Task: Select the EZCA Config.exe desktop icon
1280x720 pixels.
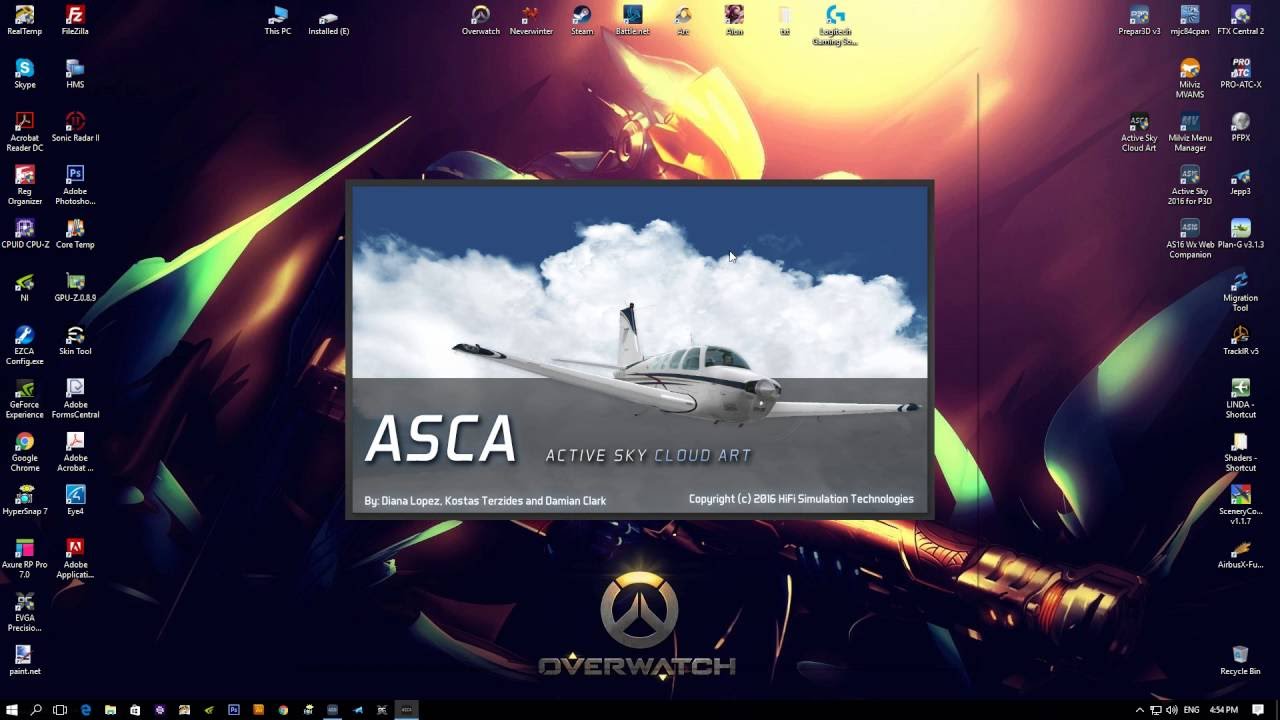Action: point(24,345)
